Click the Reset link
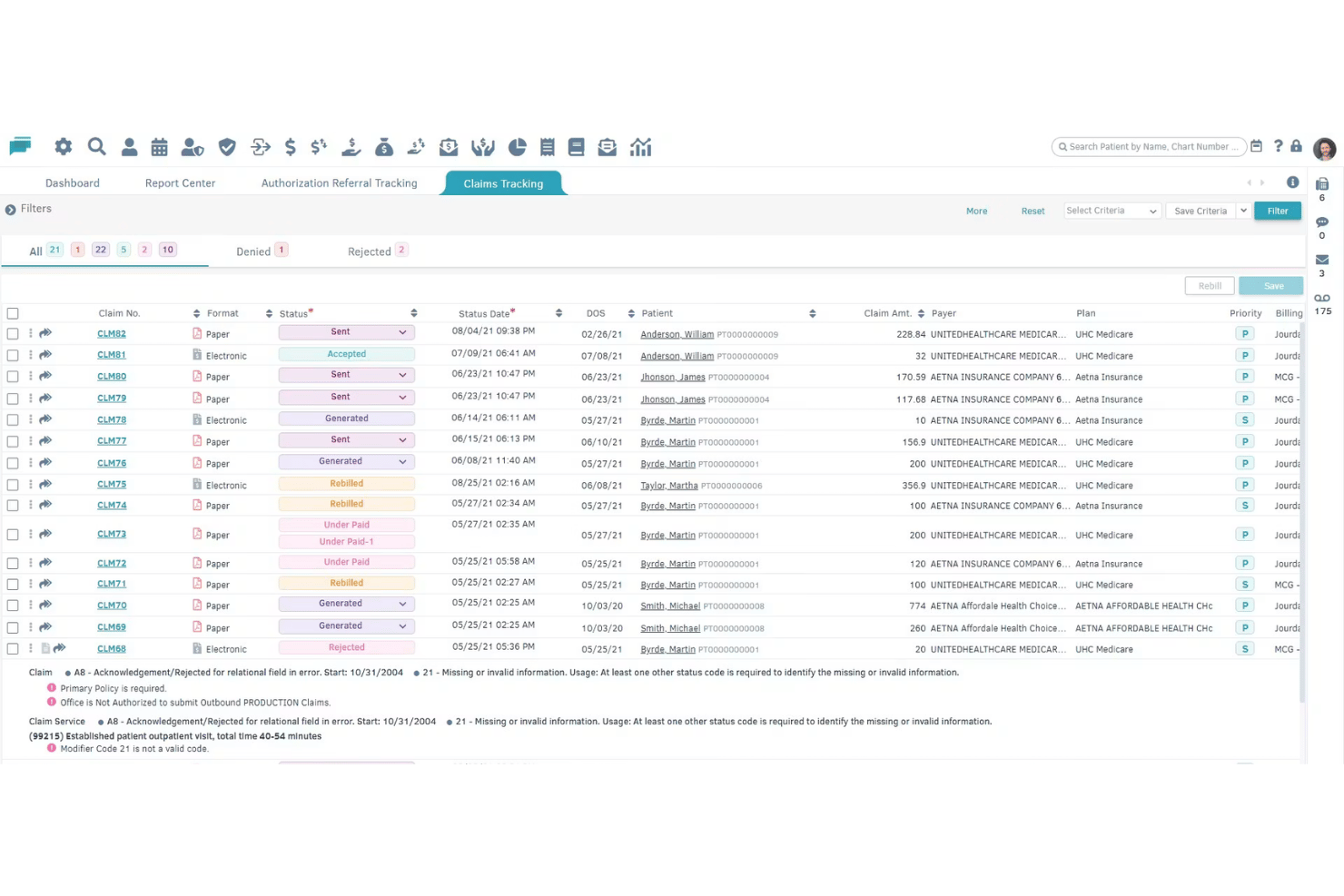 tap(1033, 211)
